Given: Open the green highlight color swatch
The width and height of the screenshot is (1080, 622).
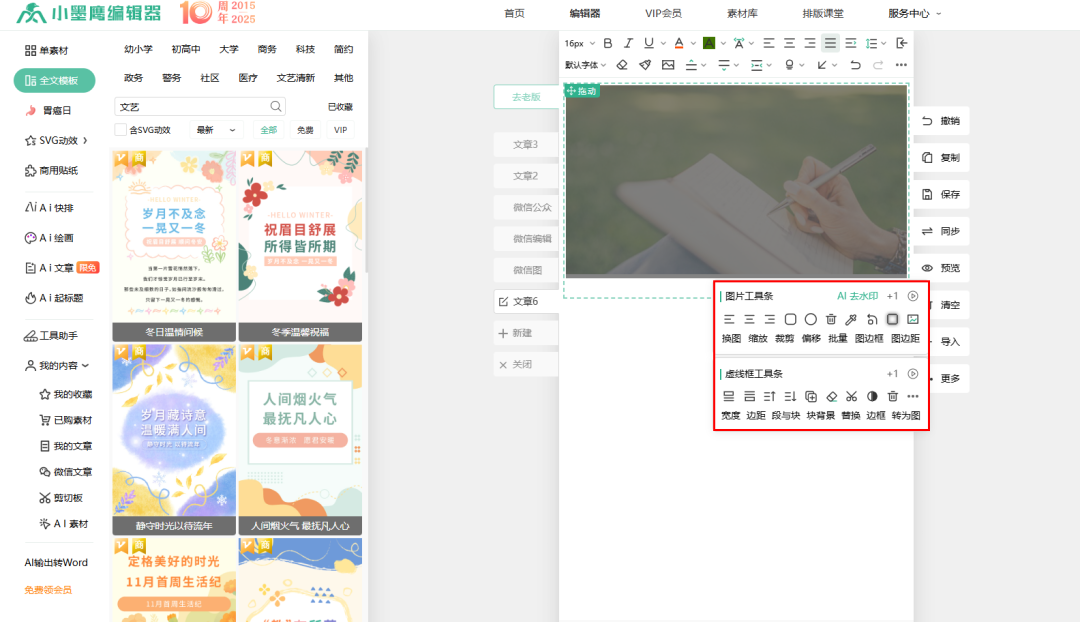Looking at the screenshot, I should (x=708, y=43).
